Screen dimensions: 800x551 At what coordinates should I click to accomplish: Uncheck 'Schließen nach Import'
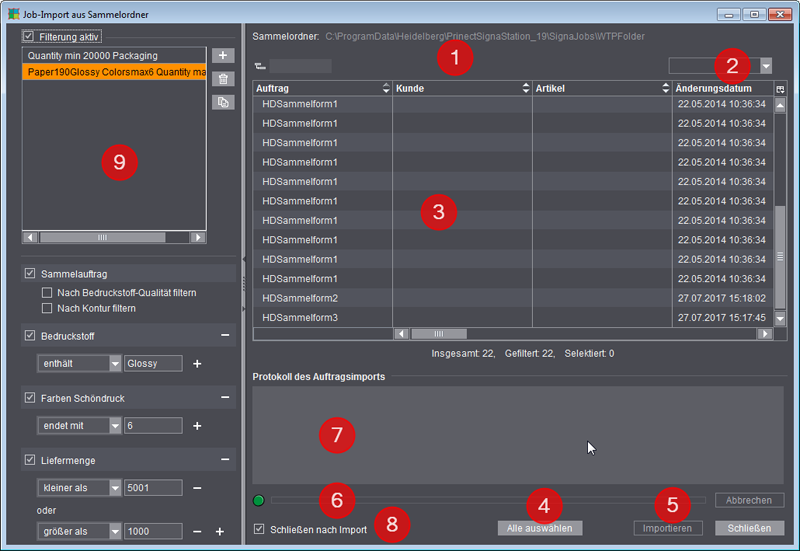(259, 529)
